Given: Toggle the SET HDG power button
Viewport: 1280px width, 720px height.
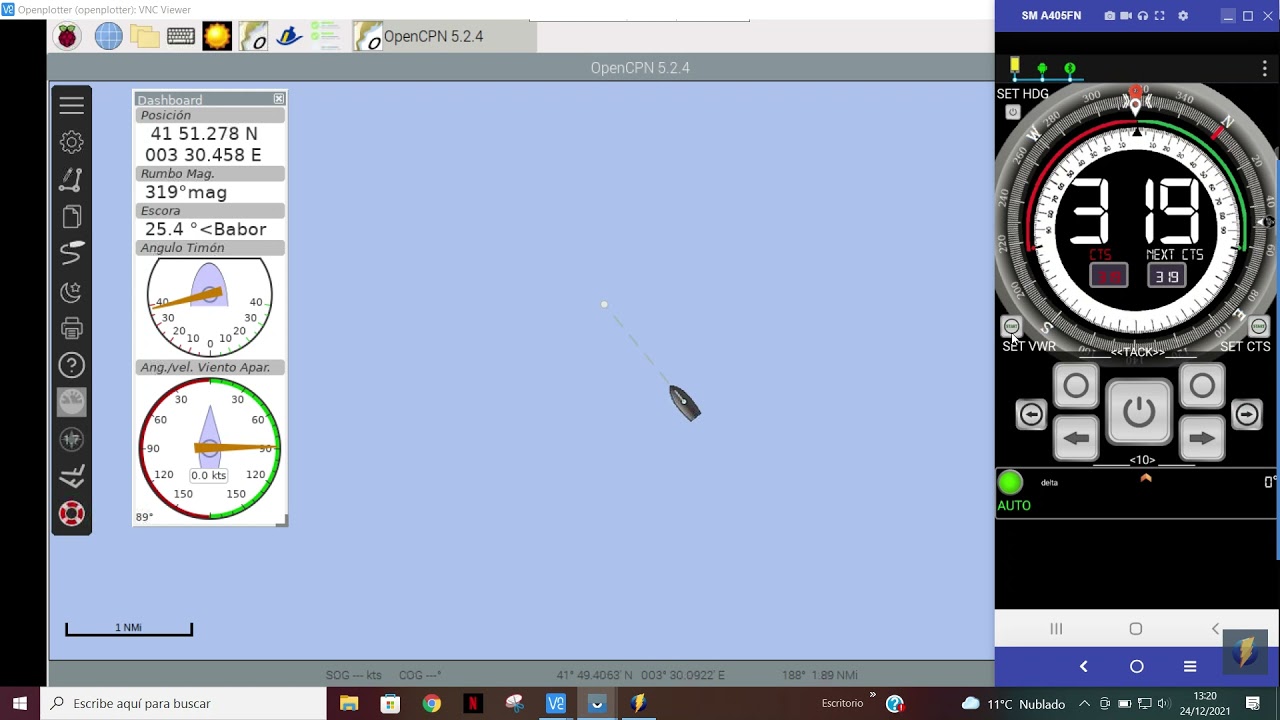Looking at the screenshot, I should point(1012,112).
